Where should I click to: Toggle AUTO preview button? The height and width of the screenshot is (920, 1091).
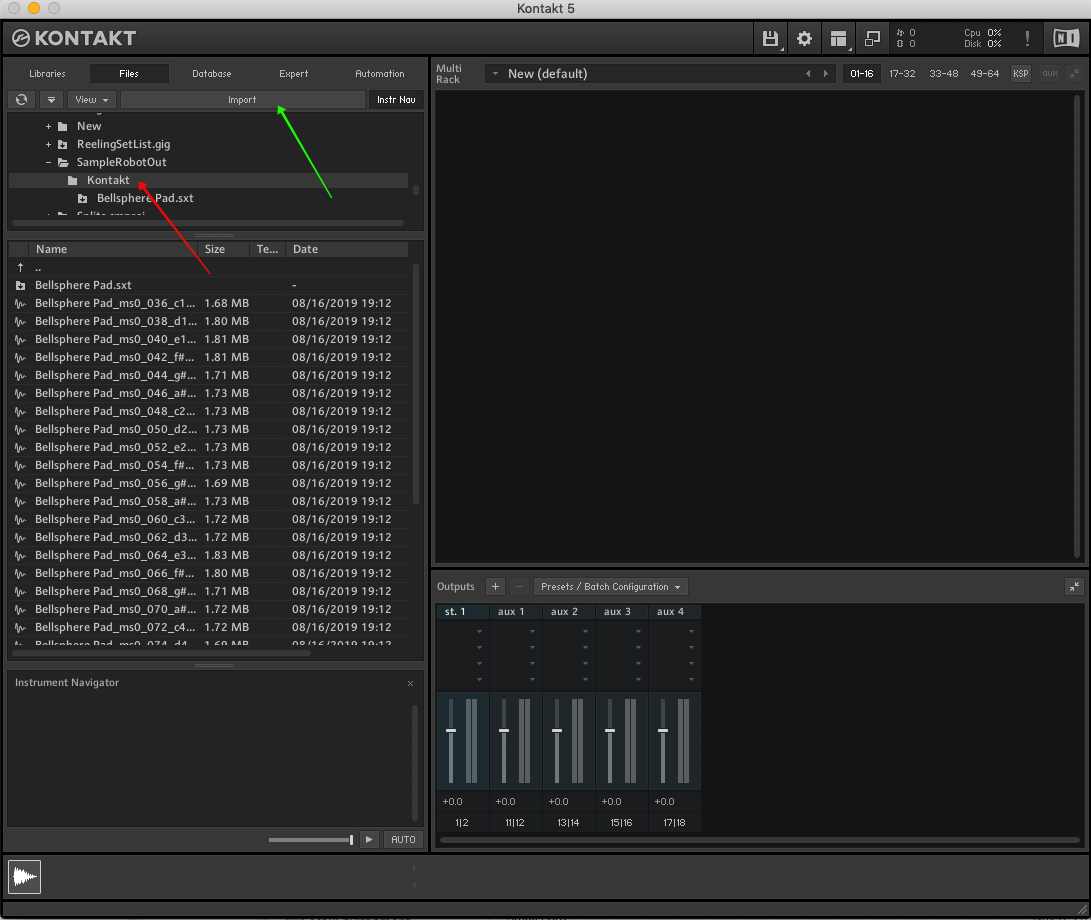coord(403,839)
